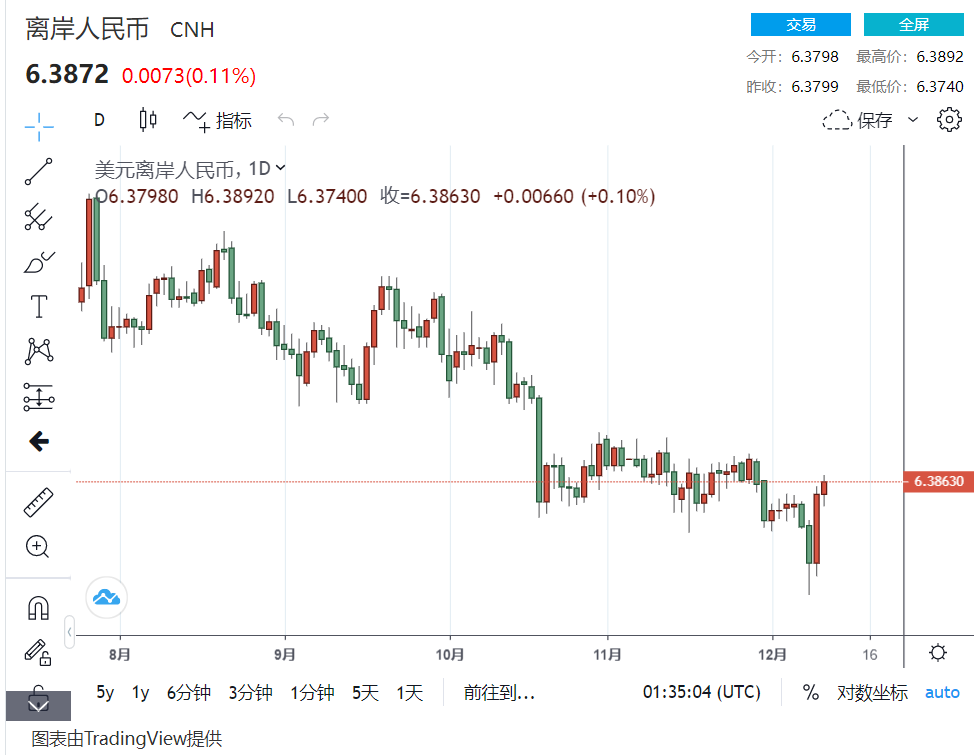Select the trend line drawing tool
This screenshot has height=755, width=975.
click(x=39, y=172)
